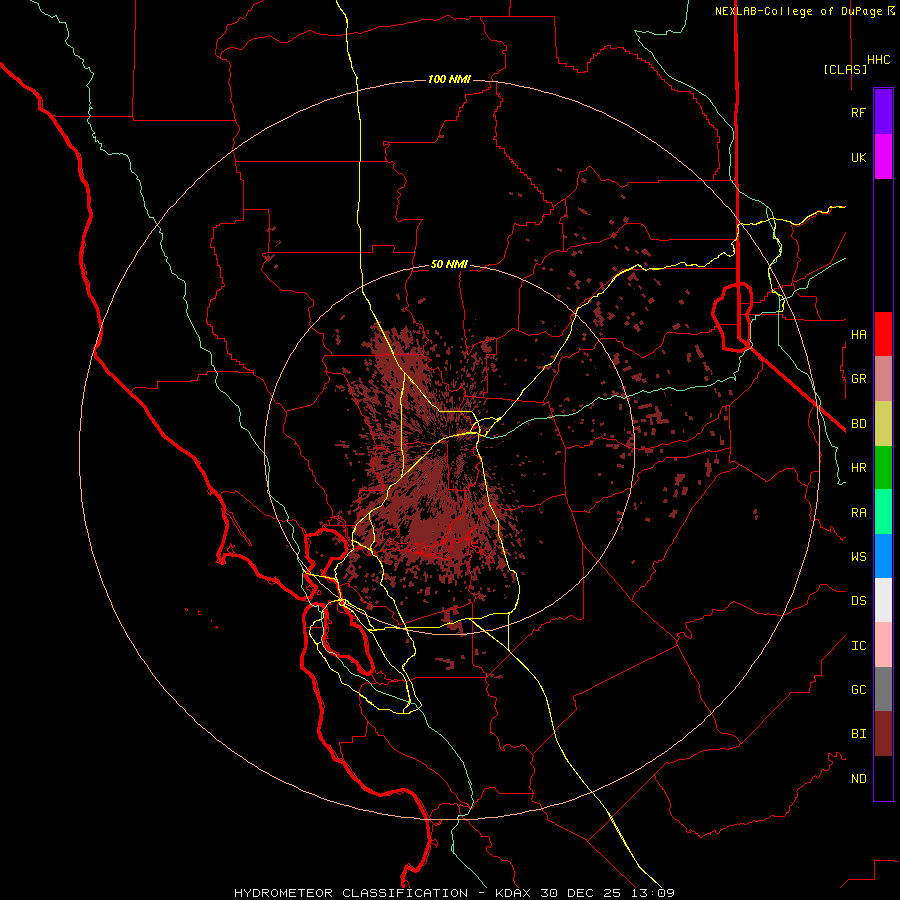Click the UK magenta legend swatch

click(883, 157)
